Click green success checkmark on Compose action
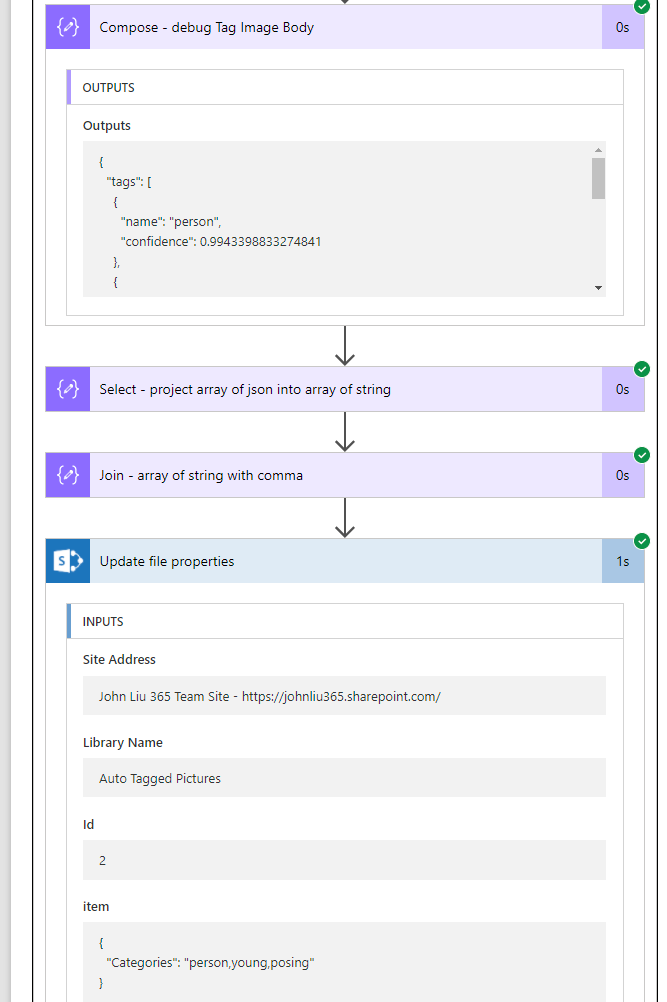667x1002 pixels. (642, 6)
